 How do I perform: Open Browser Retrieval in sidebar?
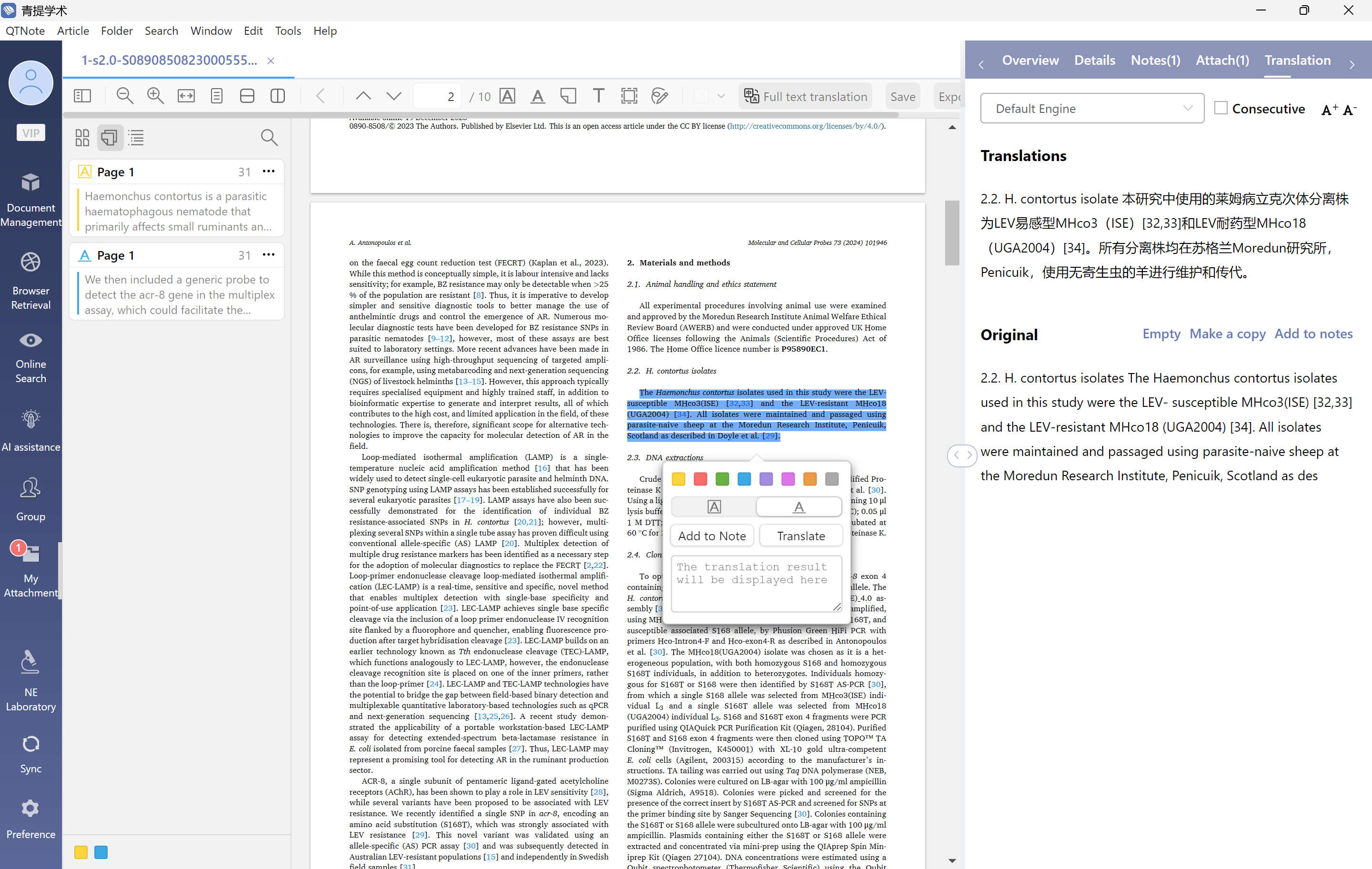31,280
